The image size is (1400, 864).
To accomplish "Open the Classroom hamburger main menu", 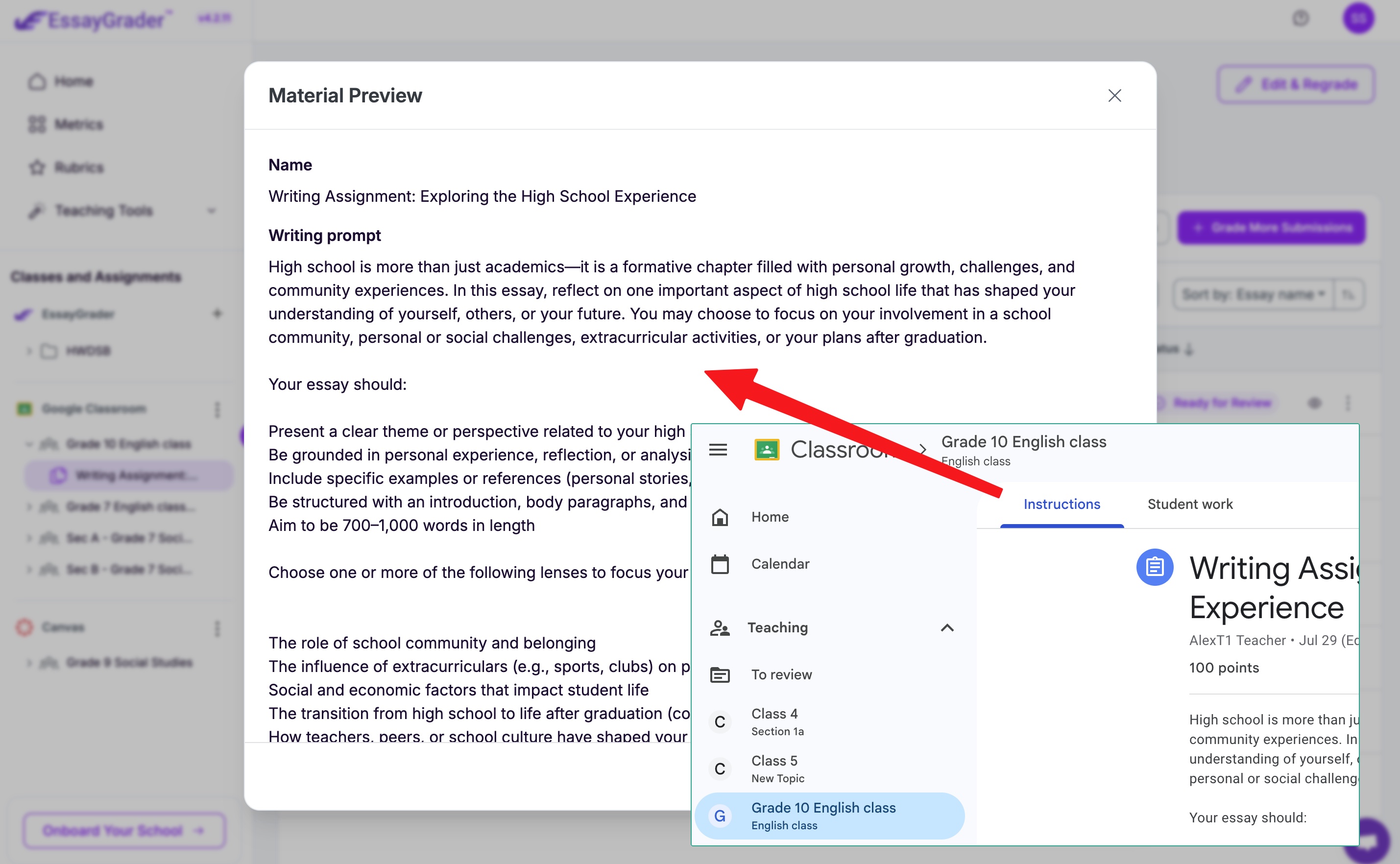I will point(718,450).
